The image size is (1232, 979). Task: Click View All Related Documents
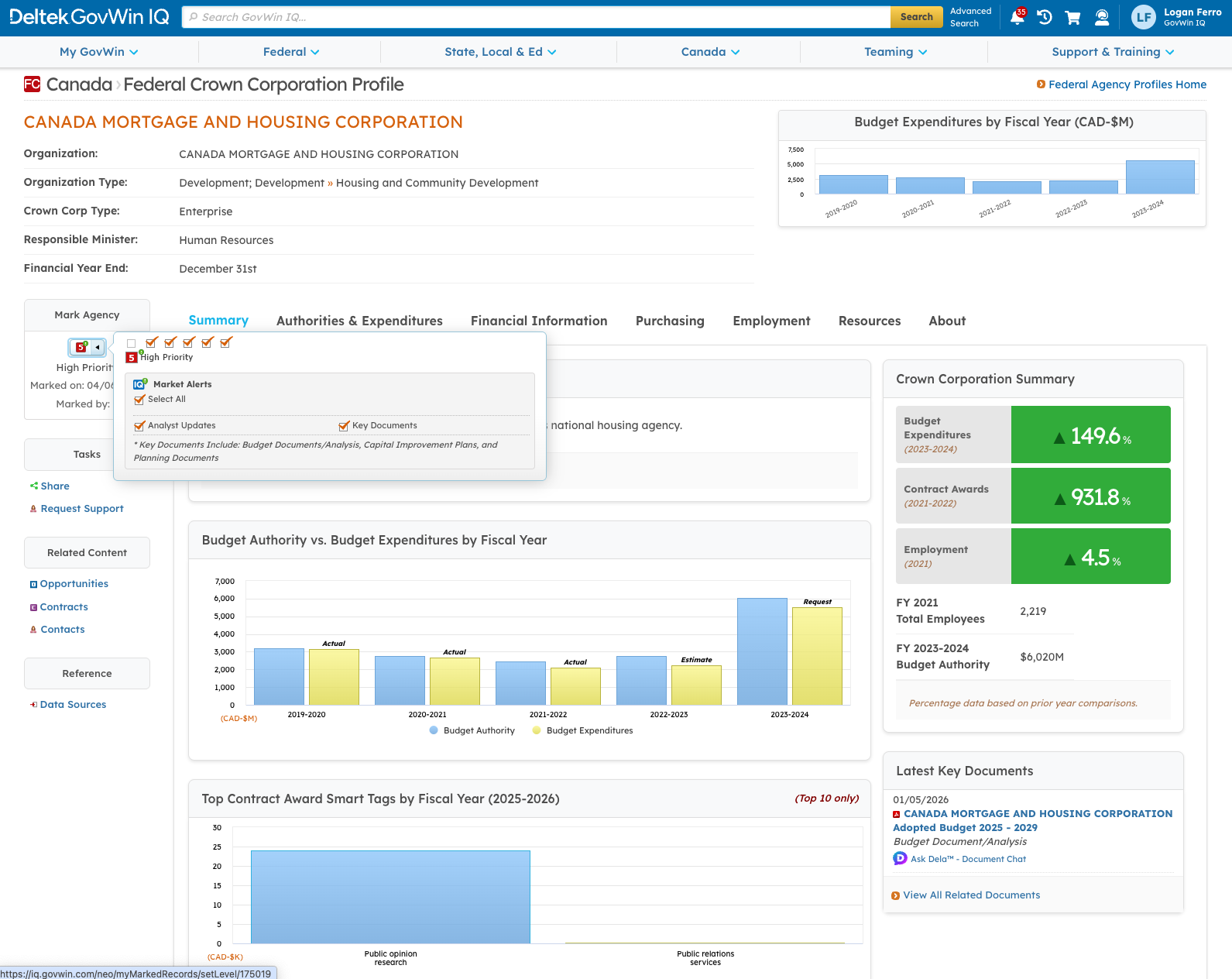tap(971, 895)
